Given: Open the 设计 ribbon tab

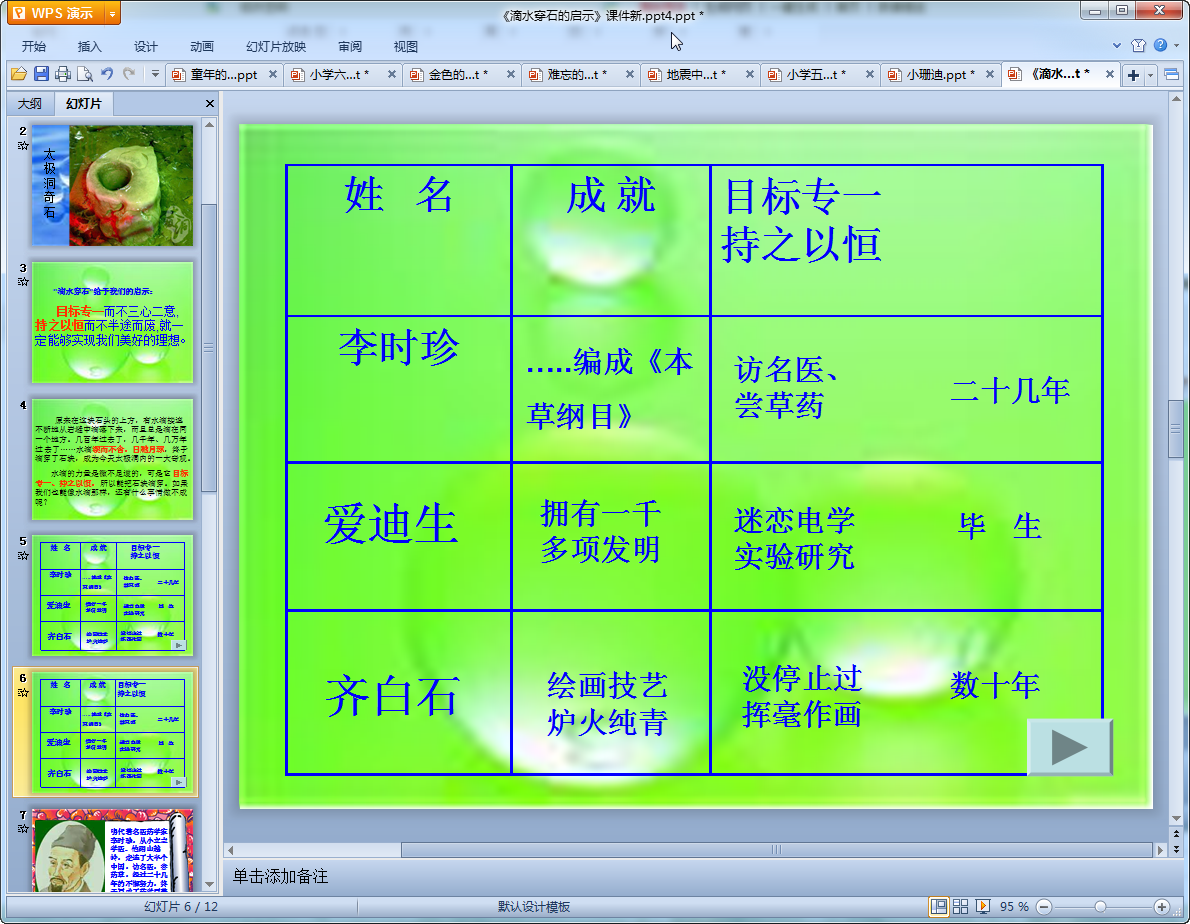Looking at the screenshot, I should pyautogui.click(x=146, y=46).
